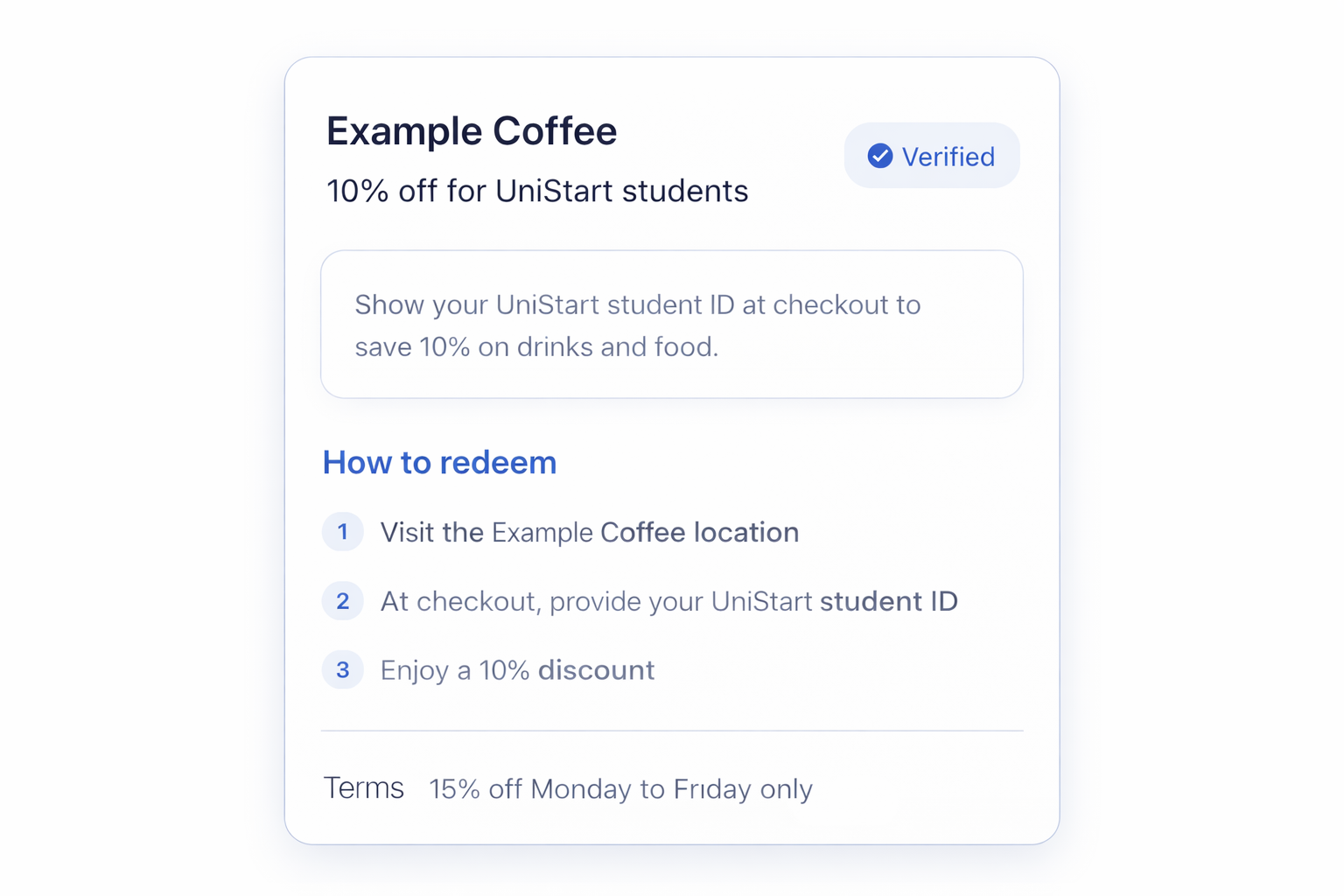
Task: Click the blue checkmark icon in Verified badge
Action: (879, 156)
